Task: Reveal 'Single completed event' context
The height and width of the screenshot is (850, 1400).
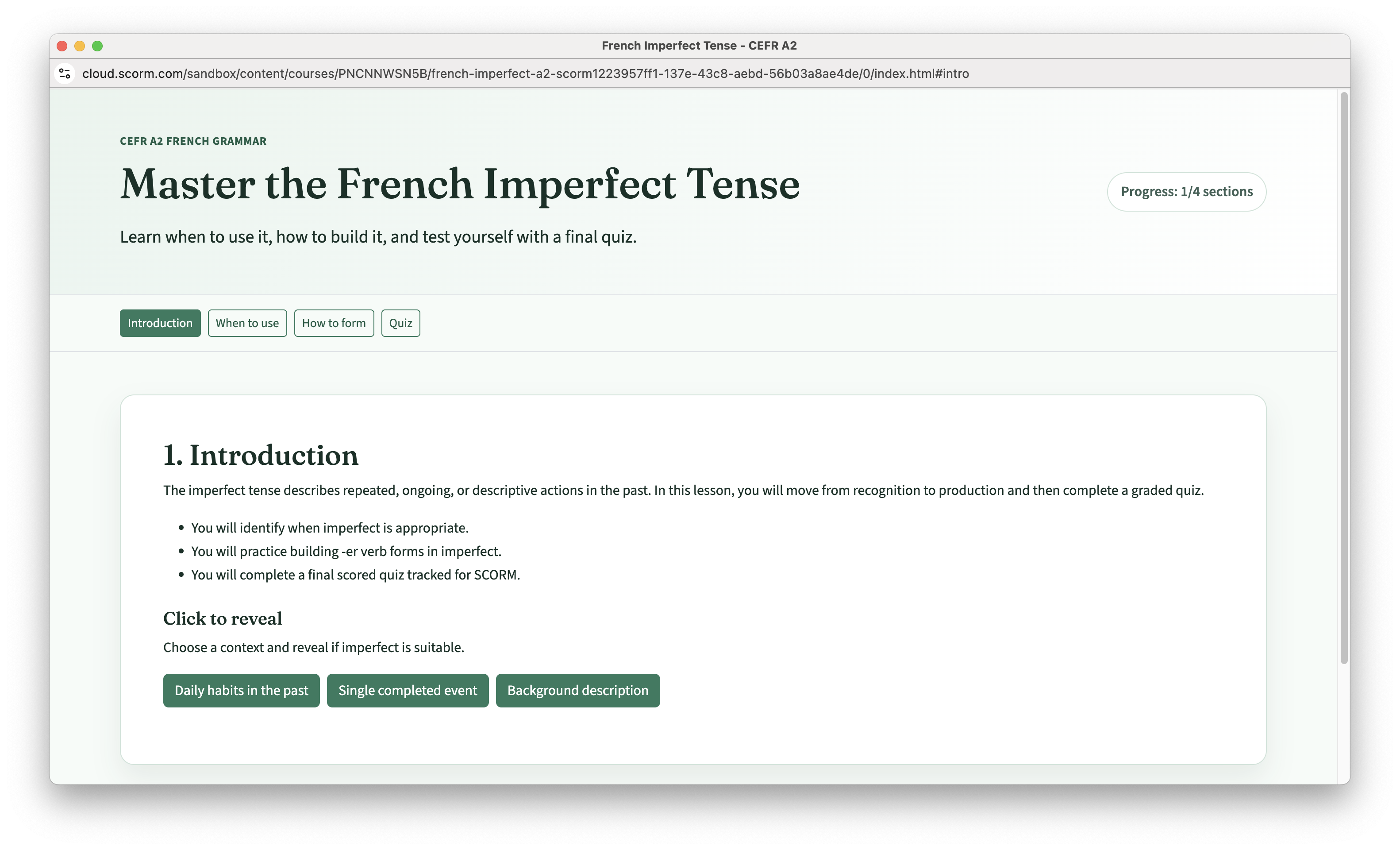Action: coord(408,690)
